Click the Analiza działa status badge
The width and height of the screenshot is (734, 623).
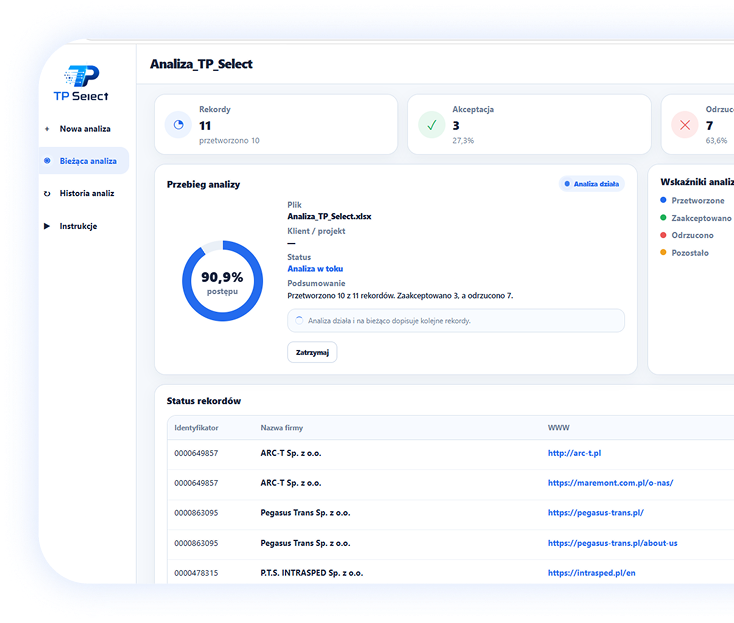pos(592,184)
